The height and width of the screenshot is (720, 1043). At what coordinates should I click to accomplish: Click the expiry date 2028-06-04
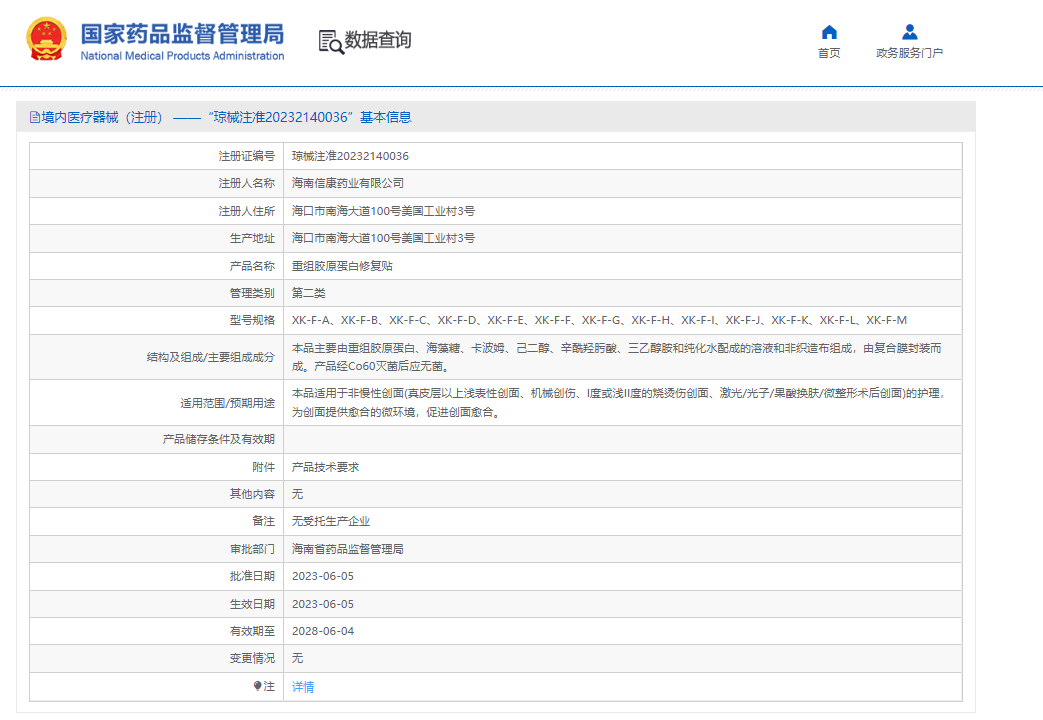point(323,631)
